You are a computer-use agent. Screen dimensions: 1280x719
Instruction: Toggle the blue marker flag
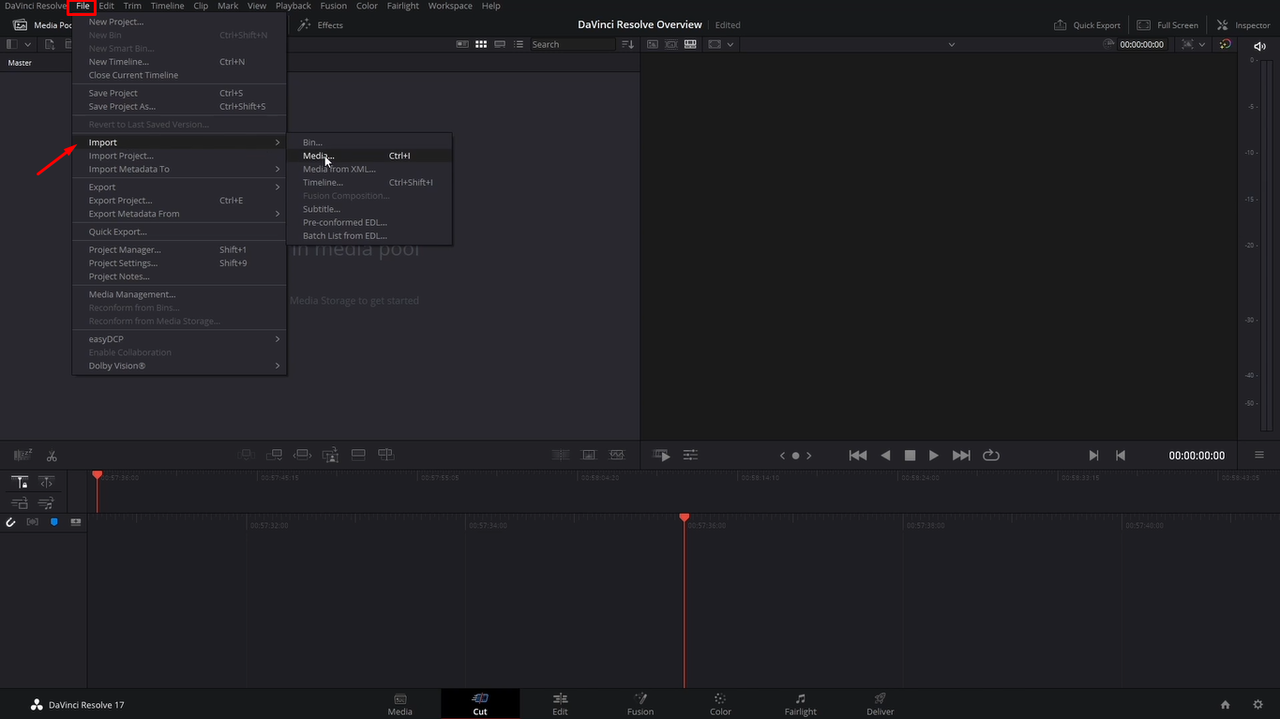pos(54,522)
